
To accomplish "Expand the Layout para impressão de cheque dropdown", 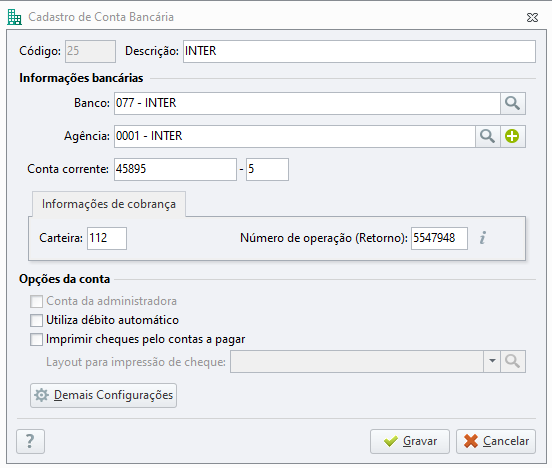I will tap(492, 361).
